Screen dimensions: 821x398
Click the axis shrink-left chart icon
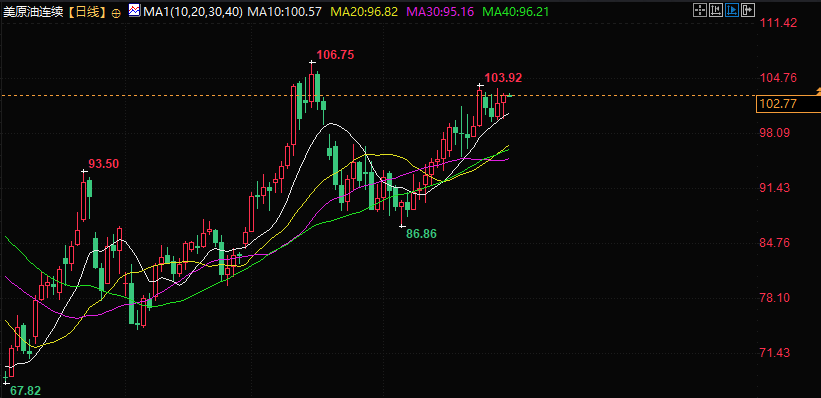click(715, 9)
